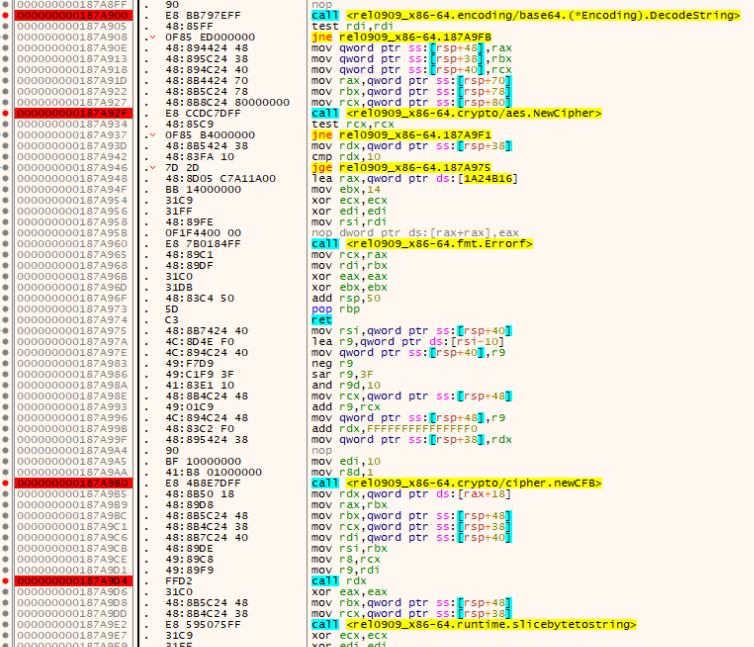Set breakpoint dot at address 187A960
Viewport: 754px width, 647px height.
pyautogui.click(x=5, y=244)
